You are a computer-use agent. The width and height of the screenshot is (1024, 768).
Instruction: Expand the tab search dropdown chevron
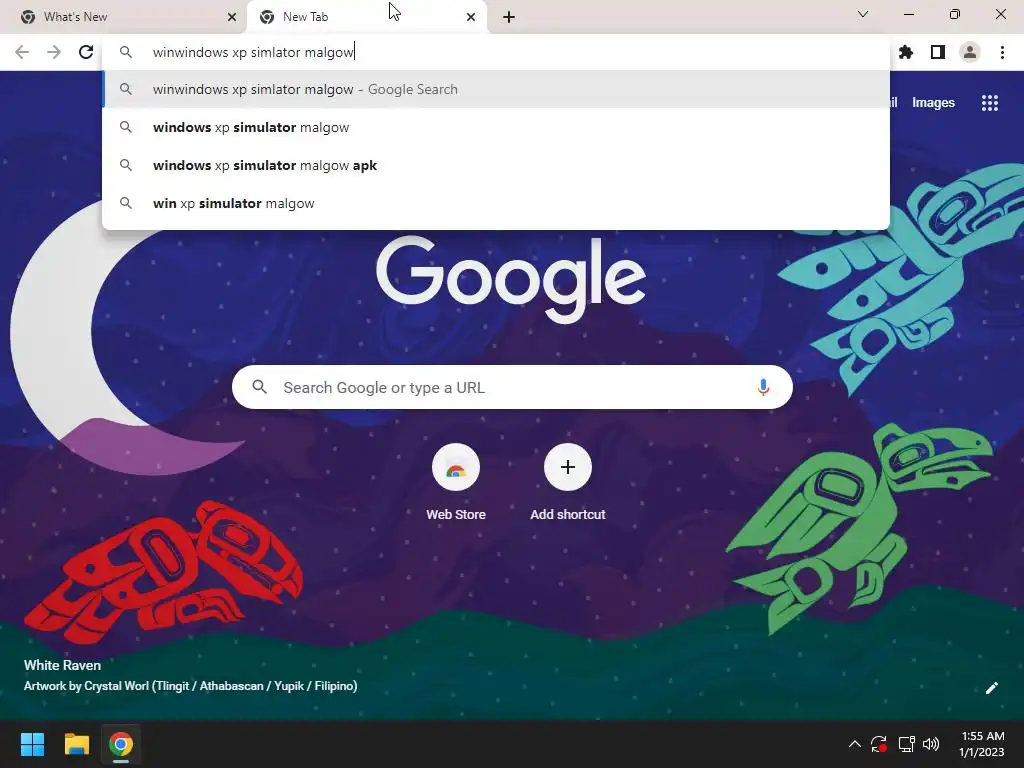863,14
